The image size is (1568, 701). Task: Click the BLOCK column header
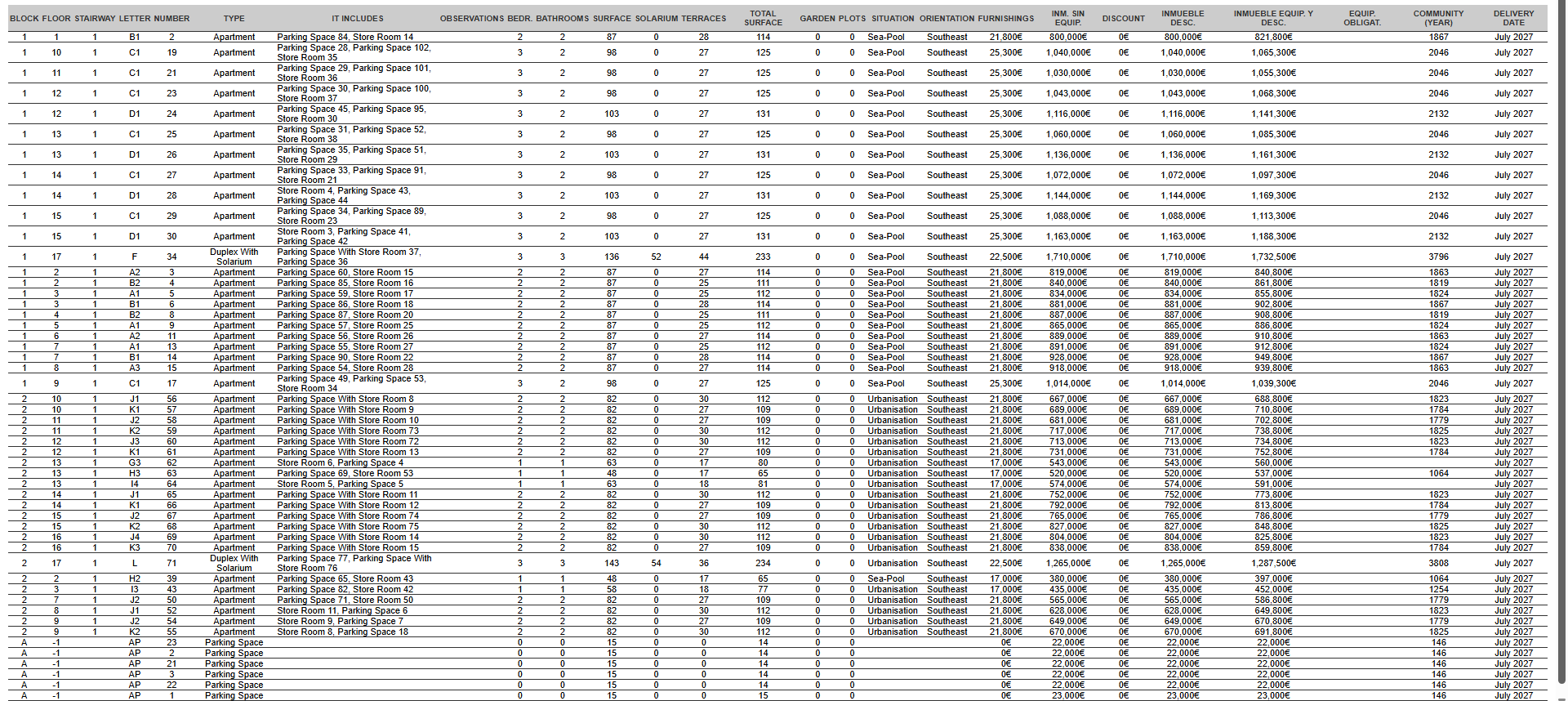pos(24,18)
